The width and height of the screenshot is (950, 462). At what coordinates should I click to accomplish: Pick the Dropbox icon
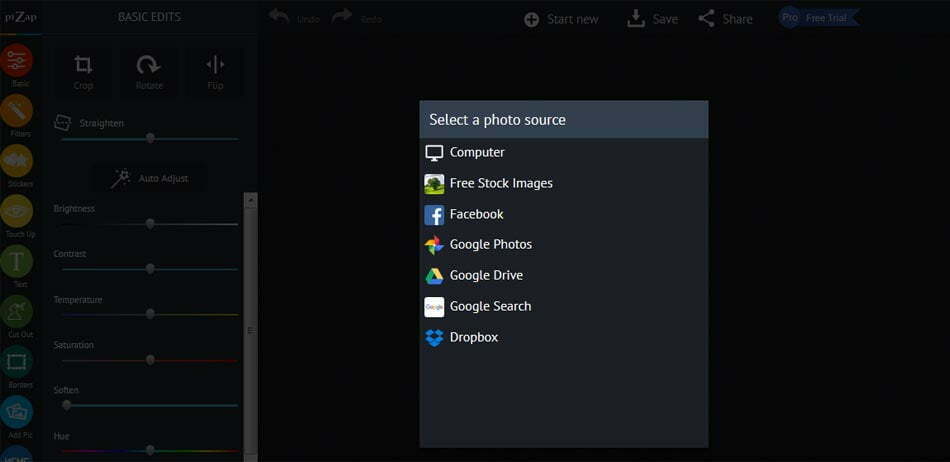click(x=434, y=337)
